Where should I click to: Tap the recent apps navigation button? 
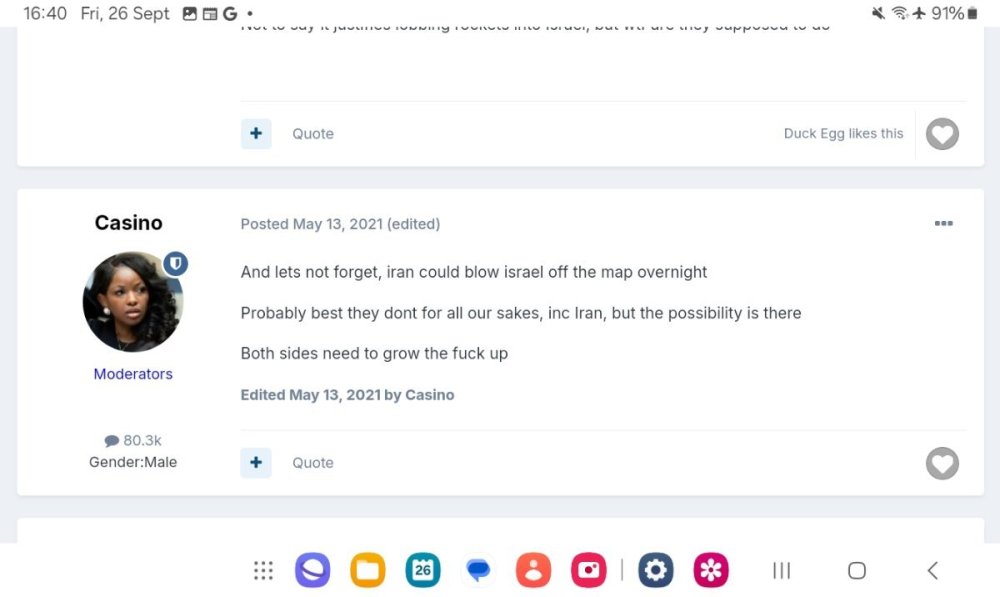[781, 570]
